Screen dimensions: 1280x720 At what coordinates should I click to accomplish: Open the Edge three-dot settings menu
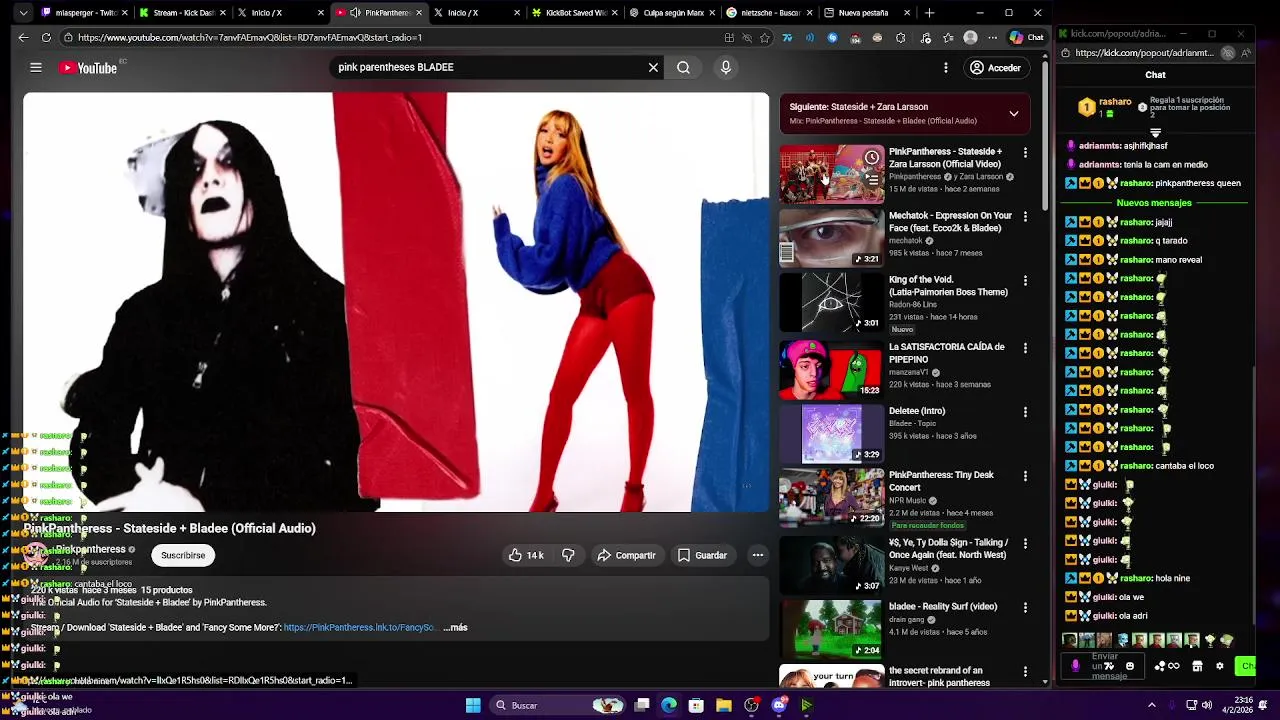[992, 38]
